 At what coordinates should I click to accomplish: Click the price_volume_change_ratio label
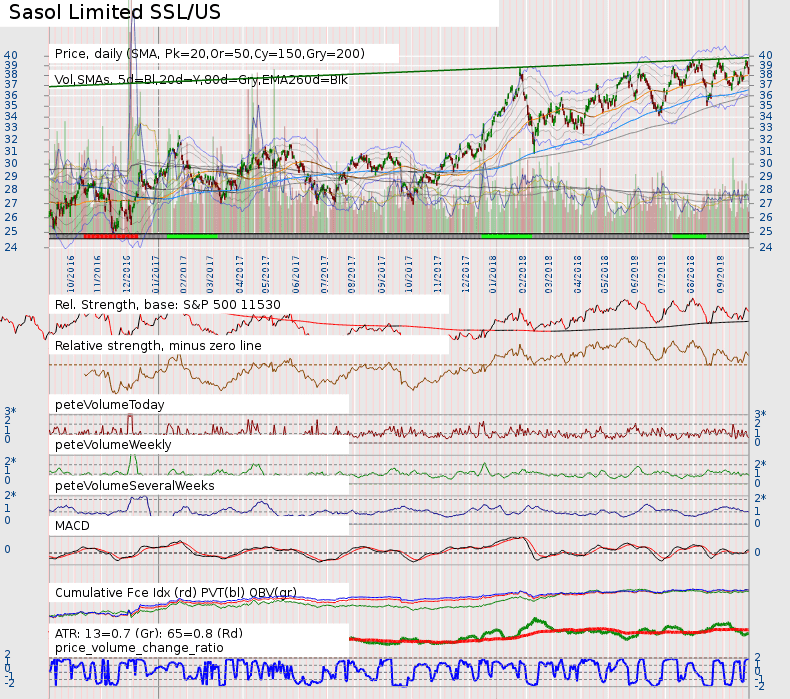pyautogui.click(x=139, y=648)
